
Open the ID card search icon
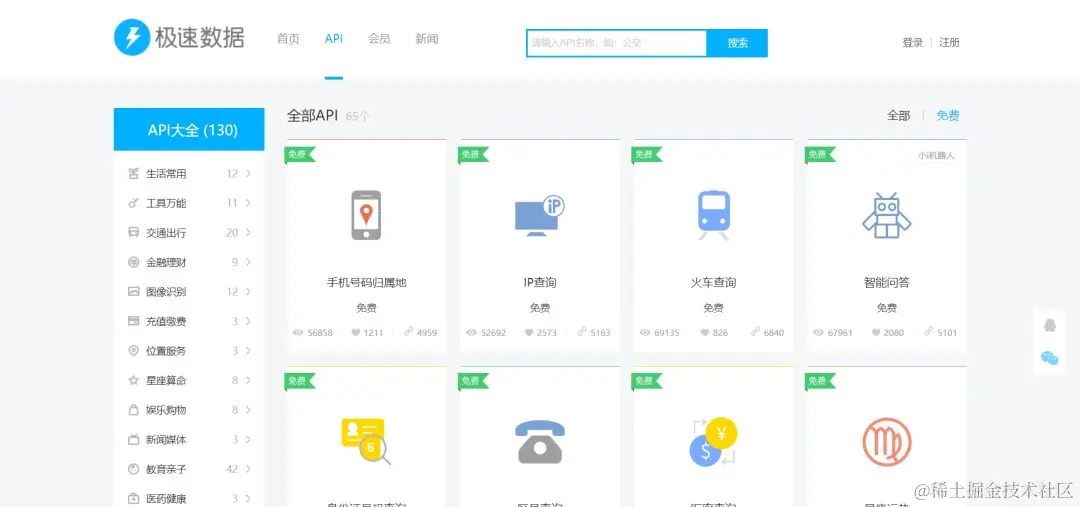click(x=366, y=441)
